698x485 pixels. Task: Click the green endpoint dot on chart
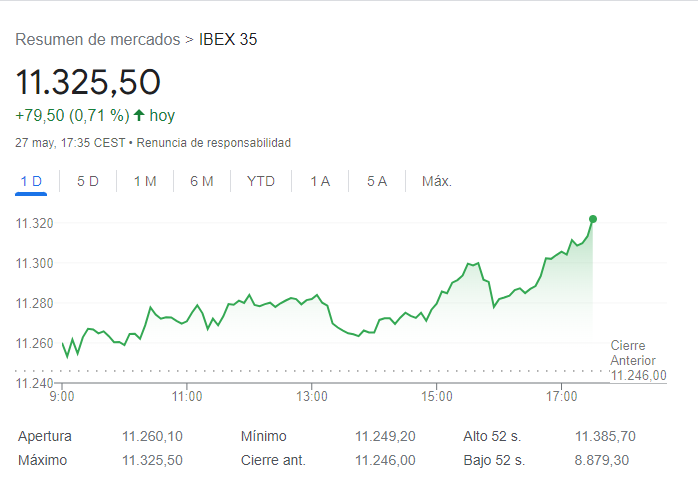coord(593,219)
